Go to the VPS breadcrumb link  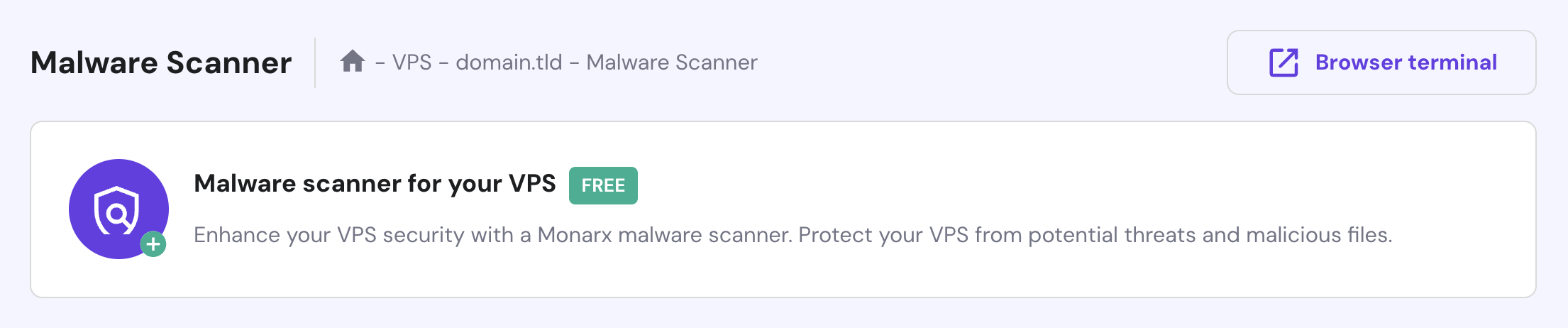tap(412, 62)
